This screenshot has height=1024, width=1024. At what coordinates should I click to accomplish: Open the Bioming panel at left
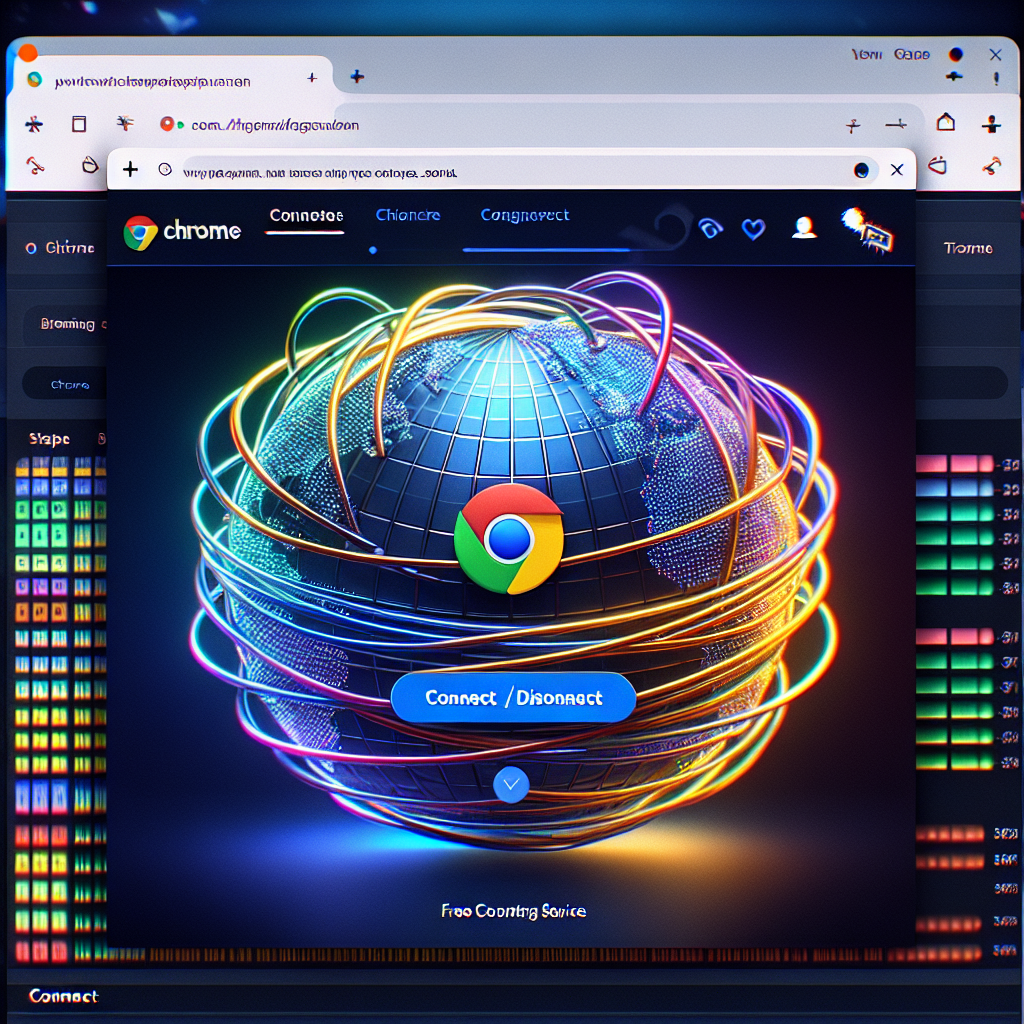pyautogui.click(x=67, y=324)
